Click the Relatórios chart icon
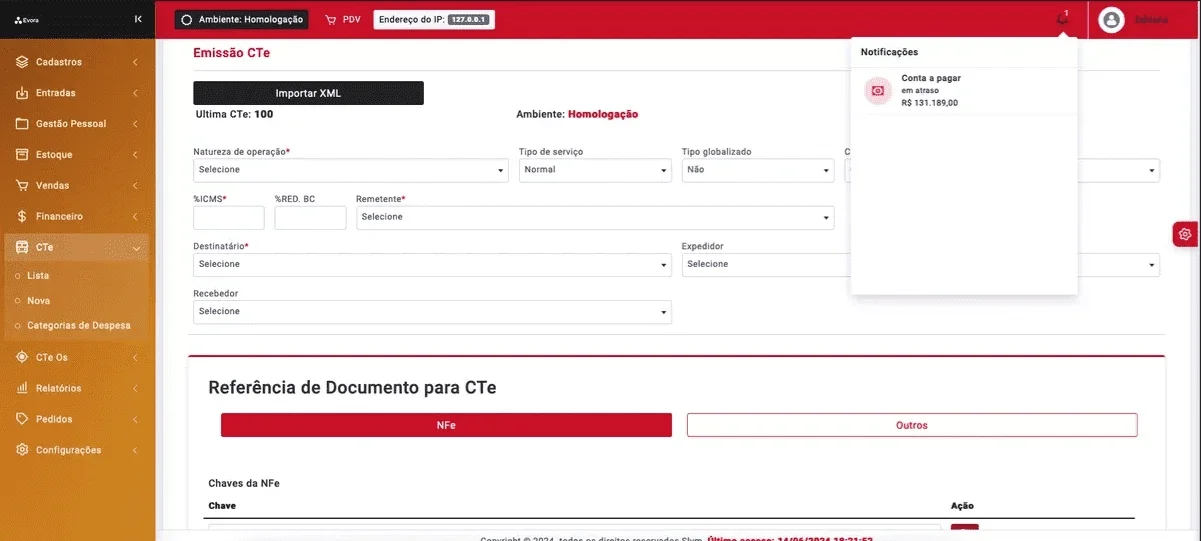 click(22, 388)
